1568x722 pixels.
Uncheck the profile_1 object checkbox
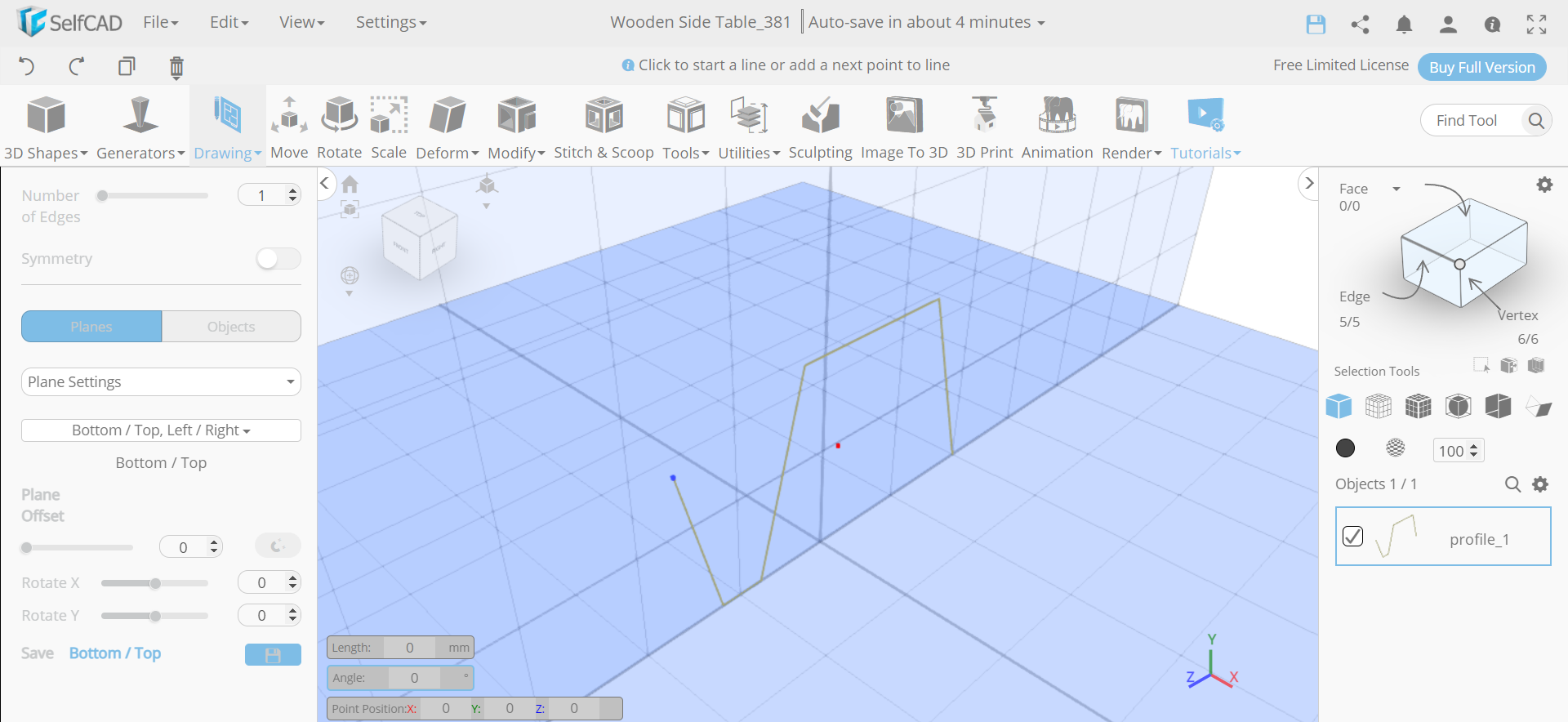(1352, 536)
